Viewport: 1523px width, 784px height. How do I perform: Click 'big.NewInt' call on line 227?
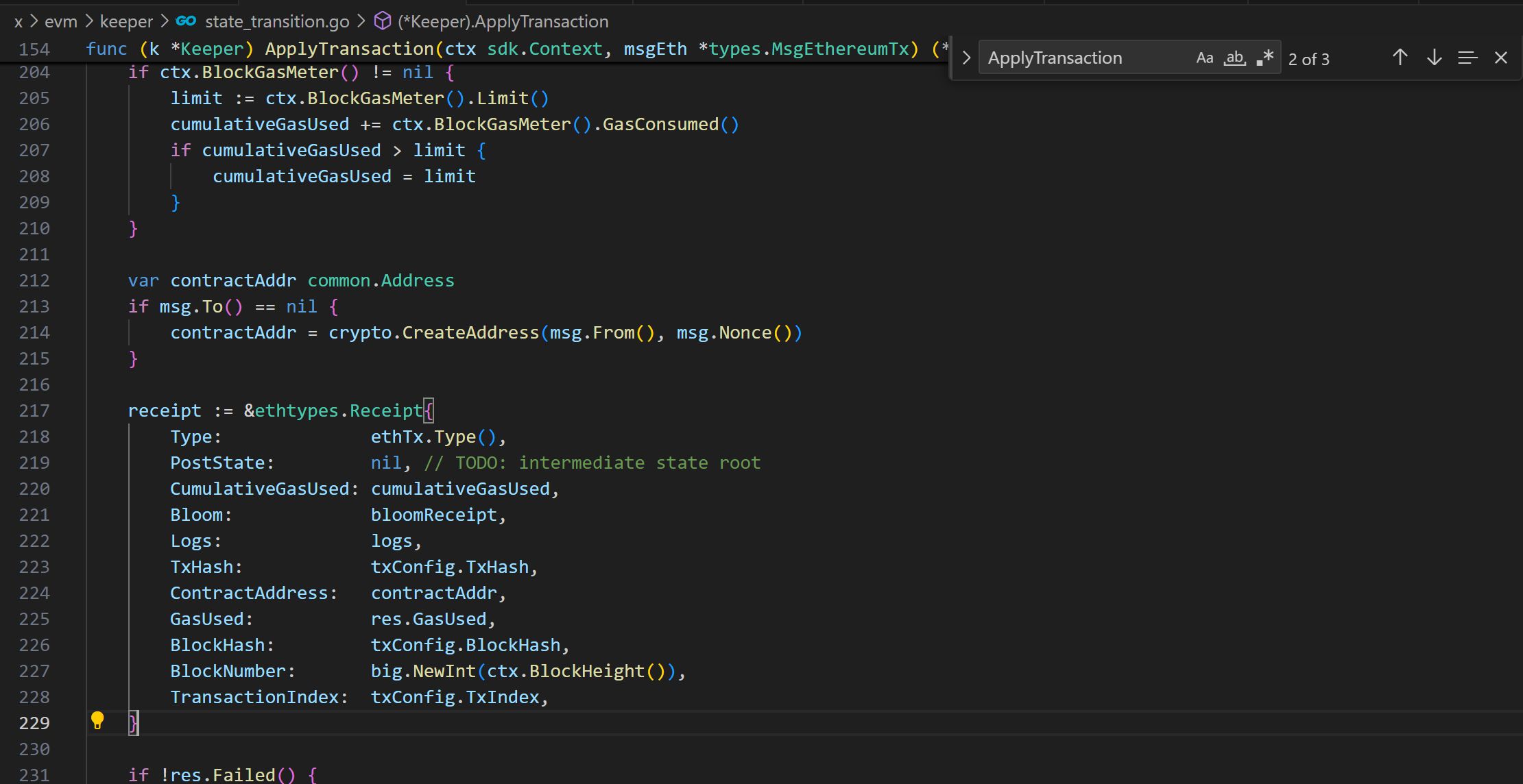coord(423,671)
